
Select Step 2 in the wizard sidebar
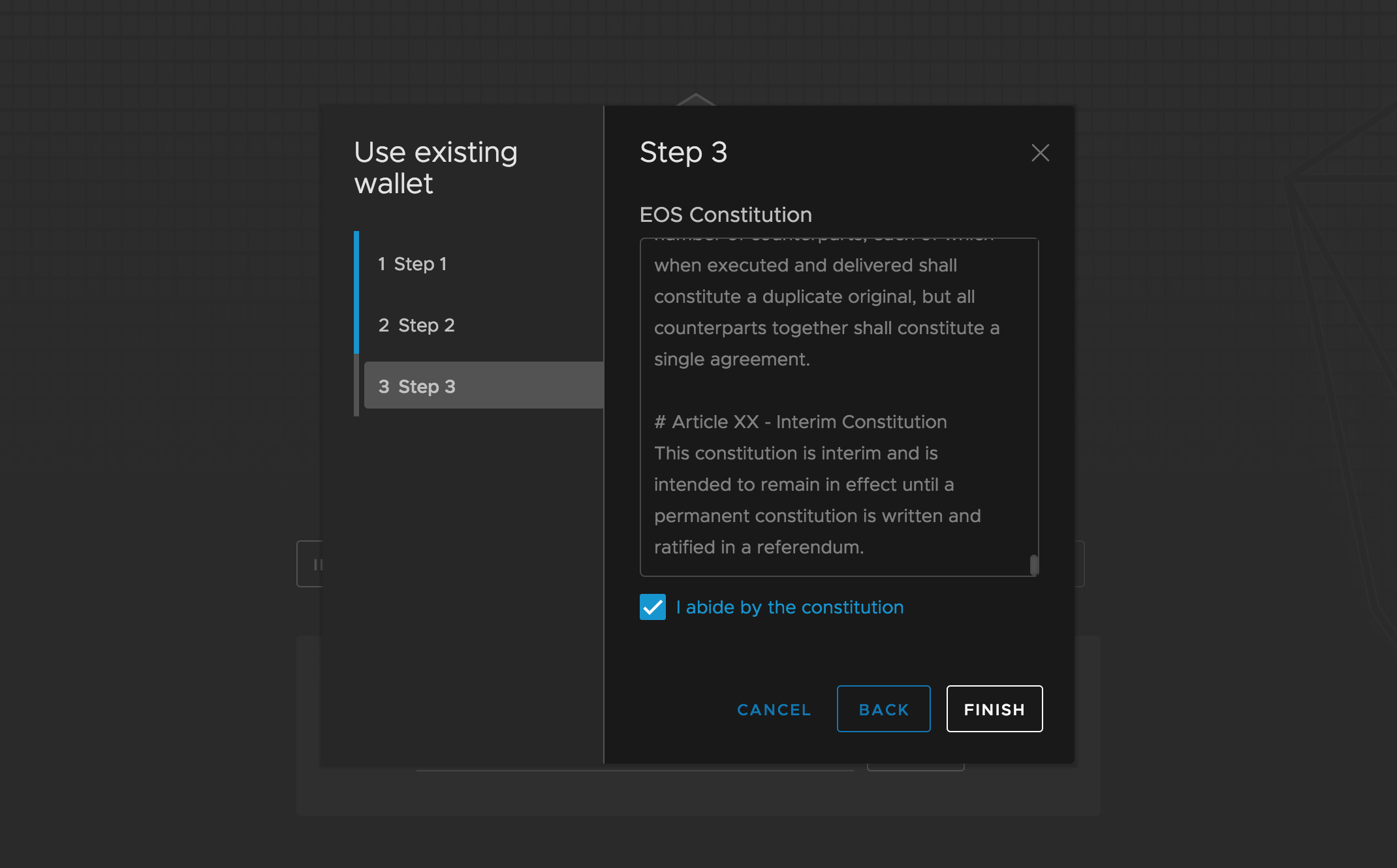(x=483, y=325)
